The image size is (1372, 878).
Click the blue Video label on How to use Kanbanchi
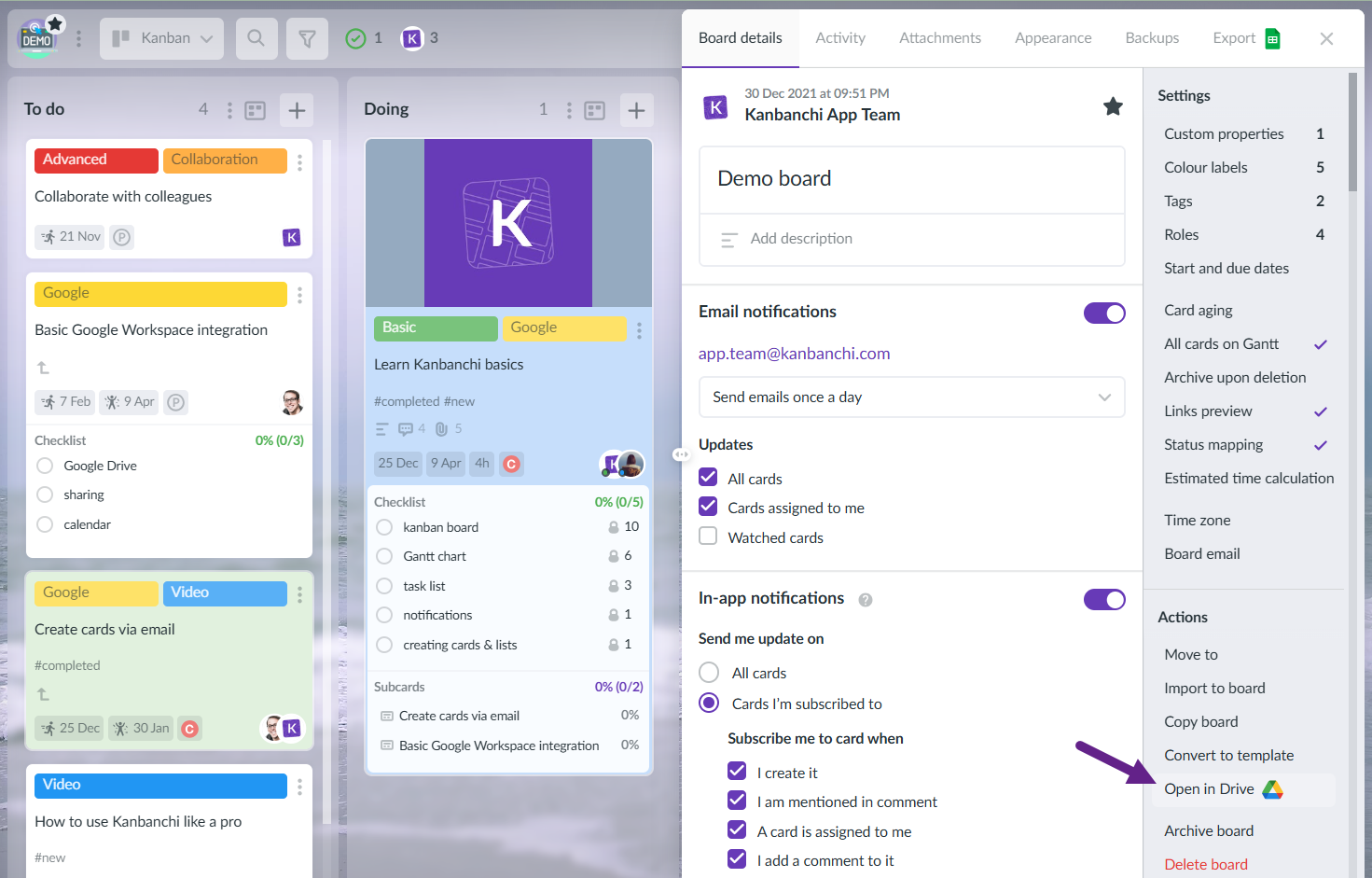coord(160,786)
